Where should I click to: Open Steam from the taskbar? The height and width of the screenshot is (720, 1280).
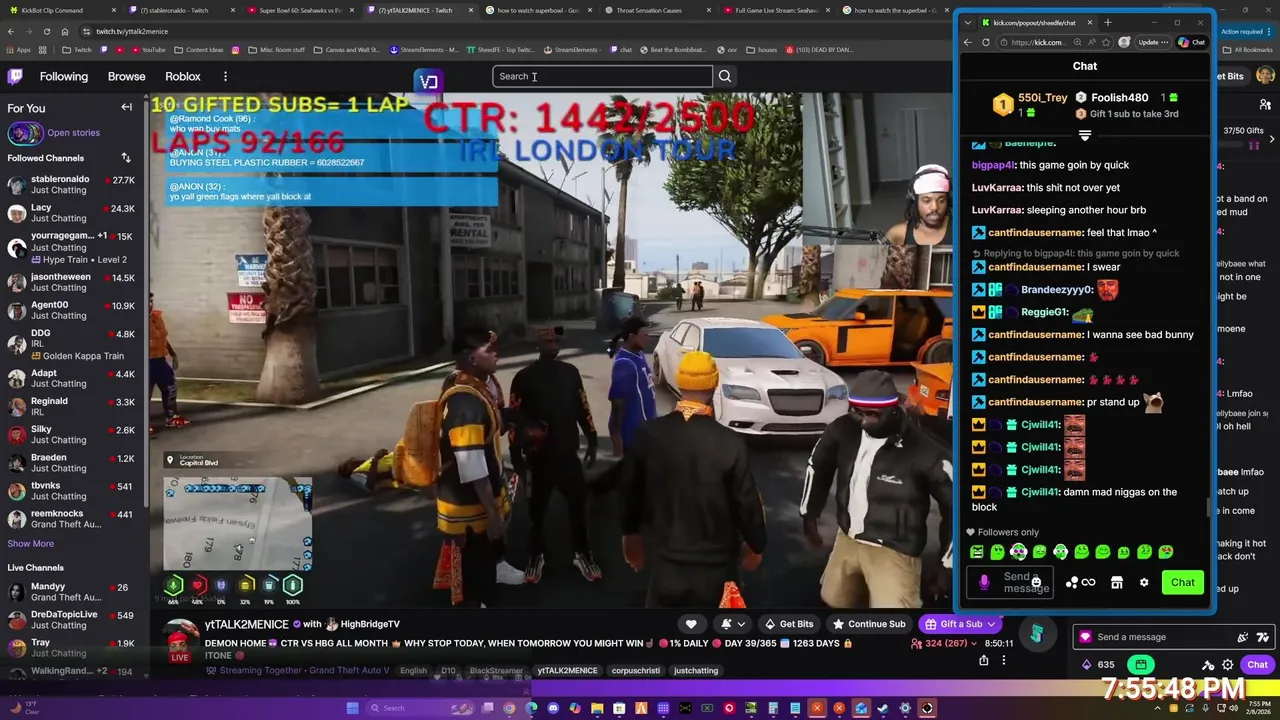click(883, 708)
